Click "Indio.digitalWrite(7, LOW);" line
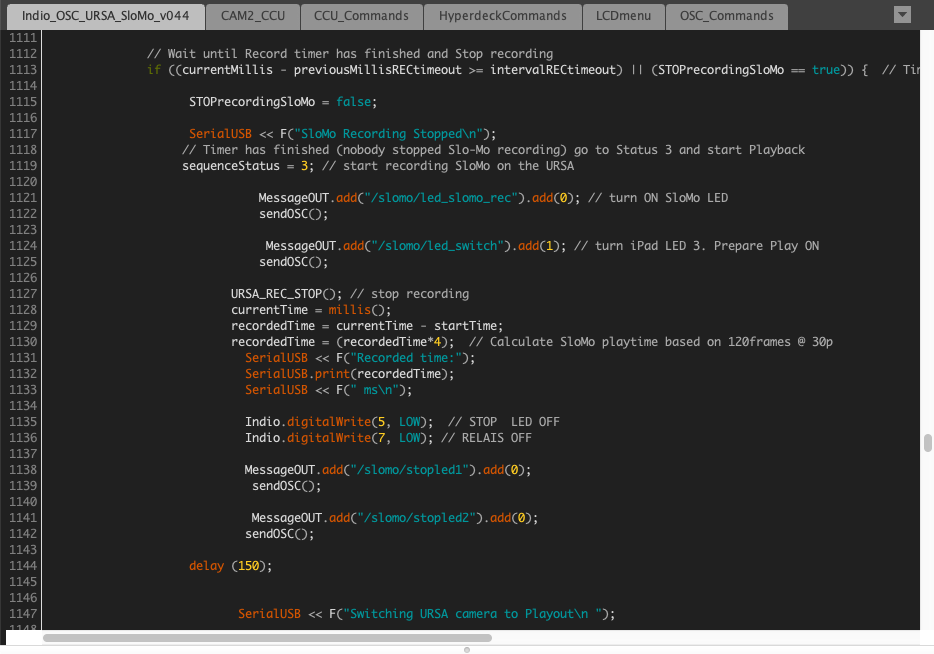This screenshot has height=654, width=934. coord(339,438)
